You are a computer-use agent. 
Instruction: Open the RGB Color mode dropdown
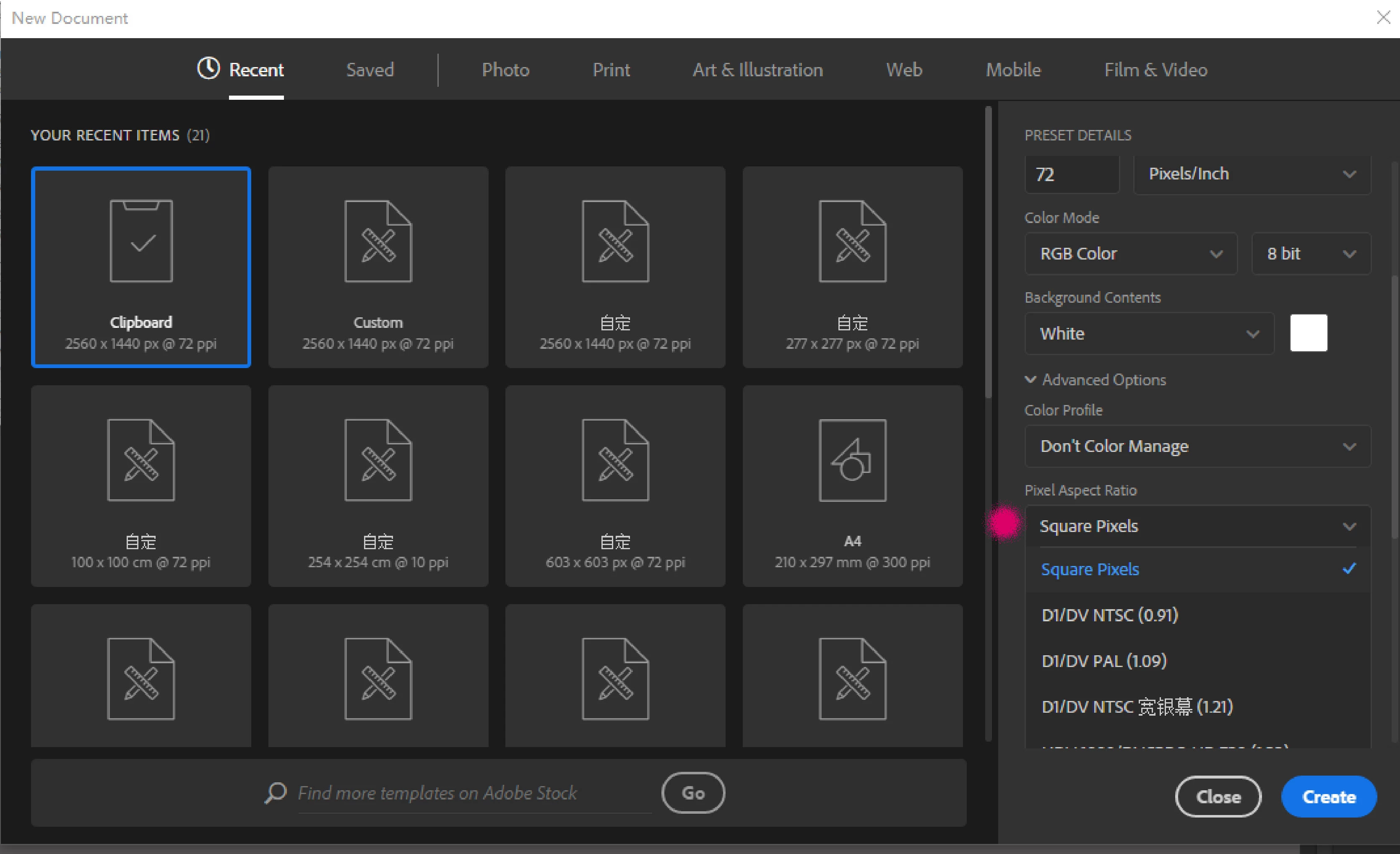(1130, 254)
